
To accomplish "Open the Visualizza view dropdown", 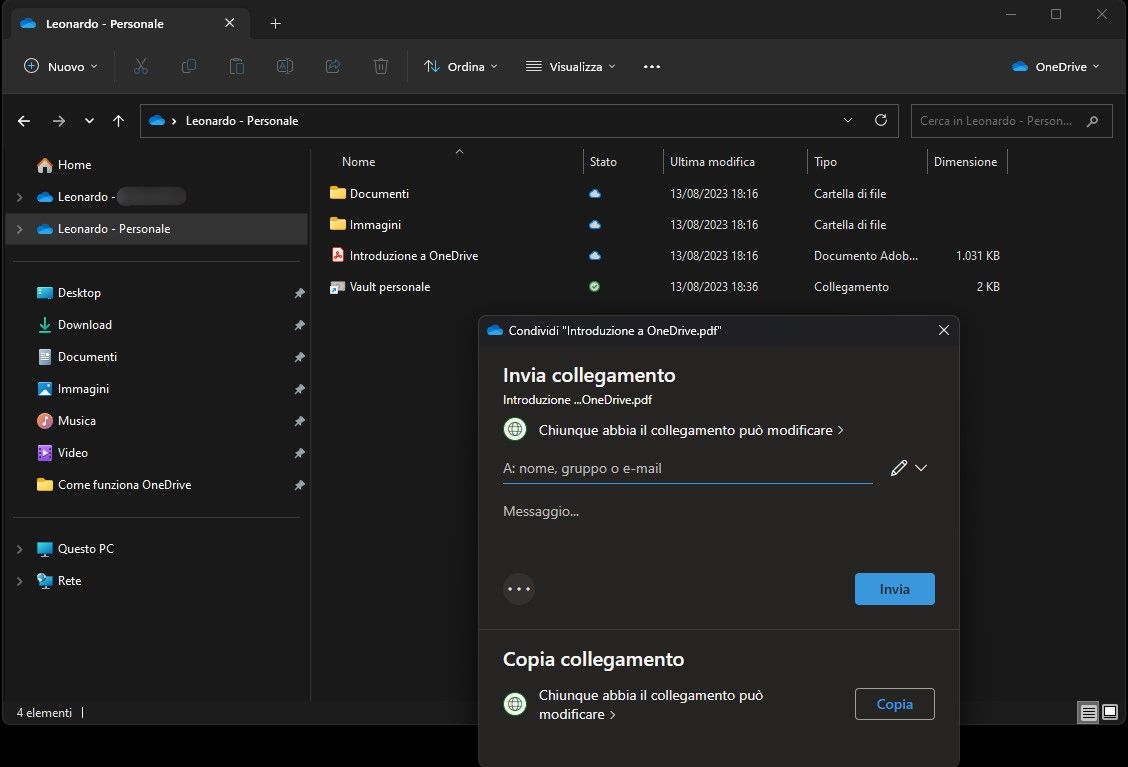I will pos(570,66).
